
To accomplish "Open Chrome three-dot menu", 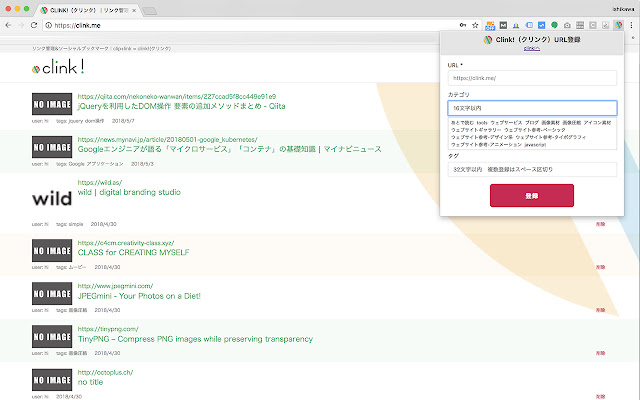I will click(x=631, y=25).
